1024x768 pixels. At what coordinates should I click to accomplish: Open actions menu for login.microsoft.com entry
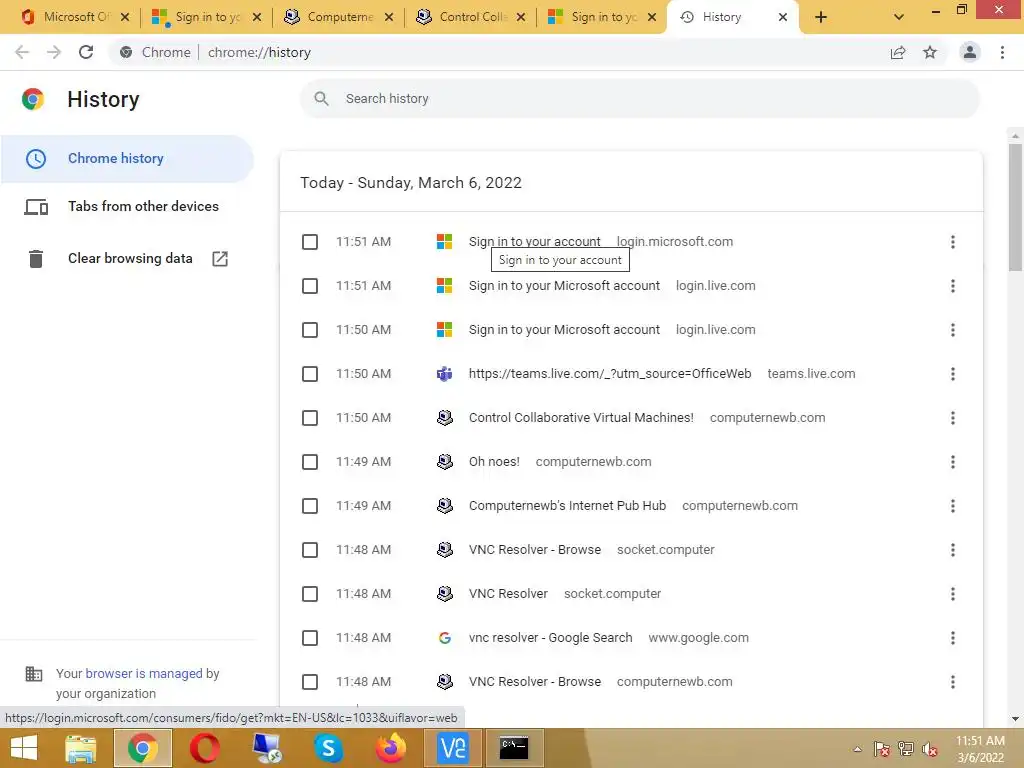(x=953, y=242)
